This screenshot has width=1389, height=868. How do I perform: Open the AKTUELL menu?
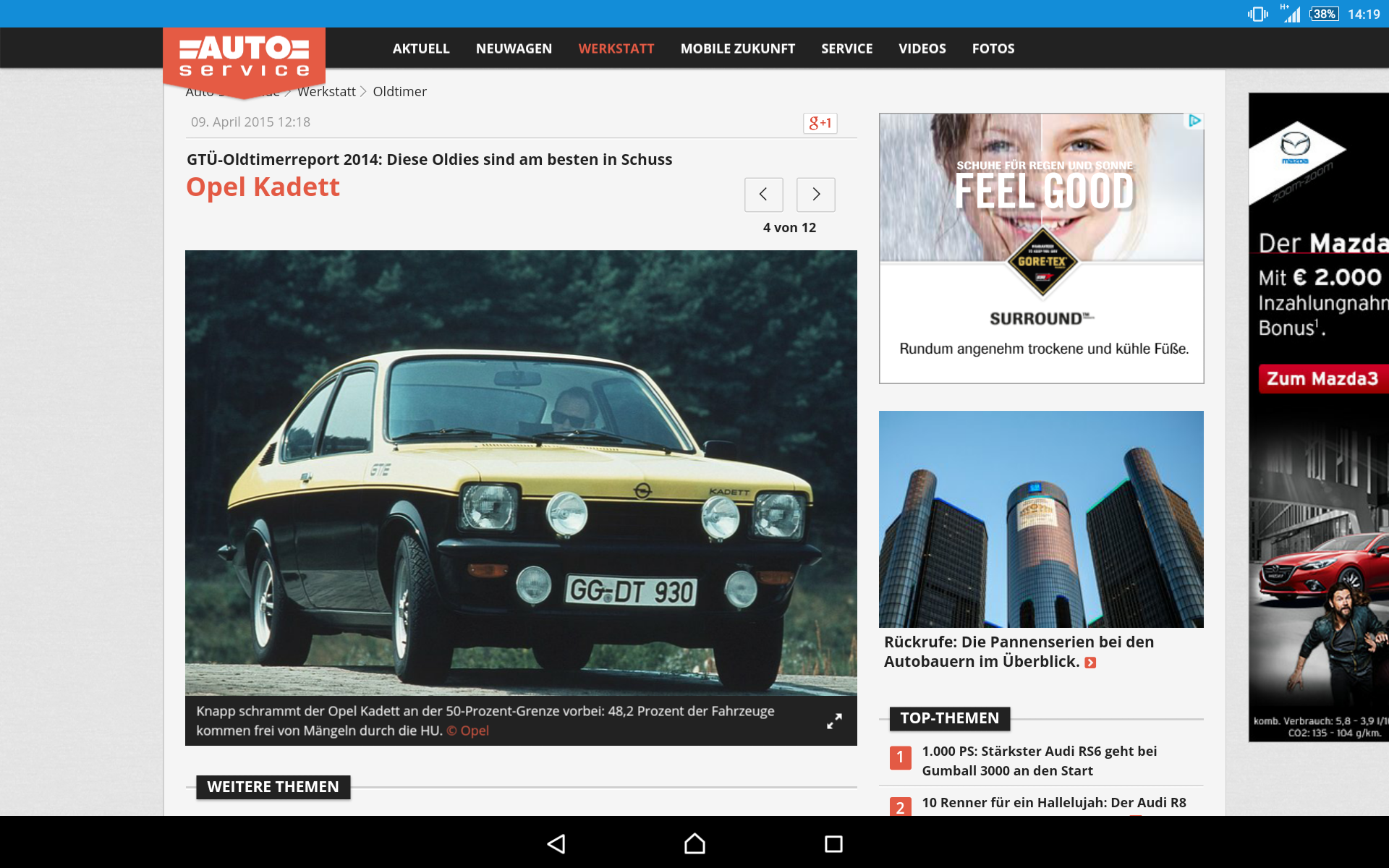coord(421,48)
